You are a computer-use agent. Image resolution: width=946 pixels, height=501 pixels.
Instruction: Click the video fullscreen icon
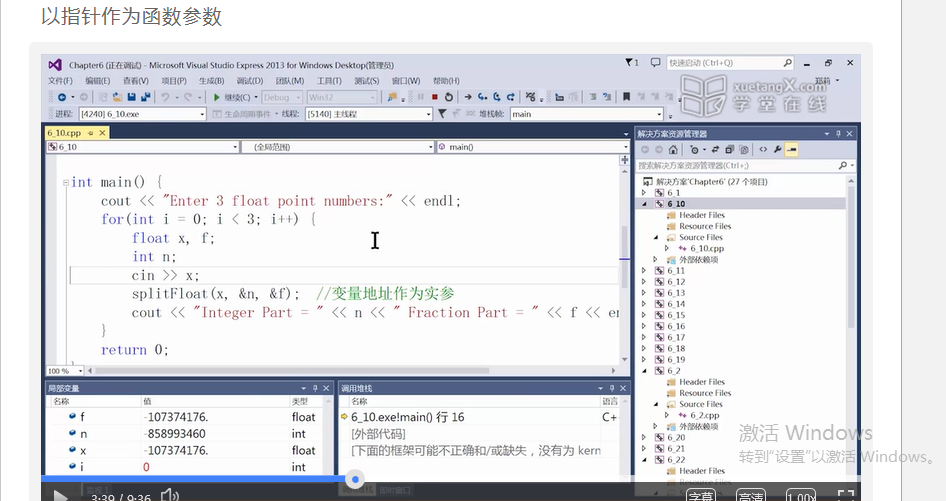(x=846, y=496)
